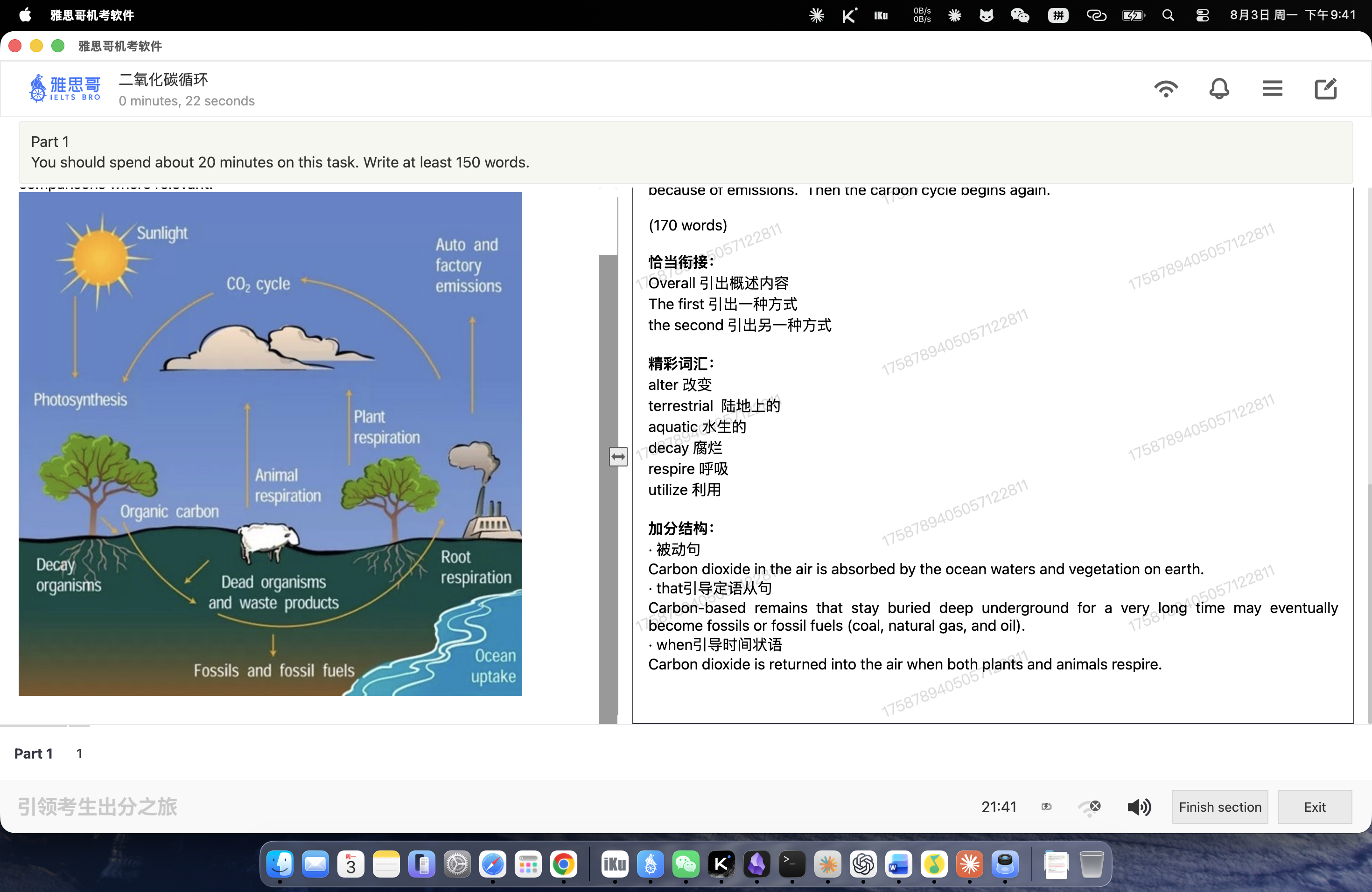Switch the 拼 input method in menu bar
This screenshot has height=892, width=1372.
click(1058, 15)
